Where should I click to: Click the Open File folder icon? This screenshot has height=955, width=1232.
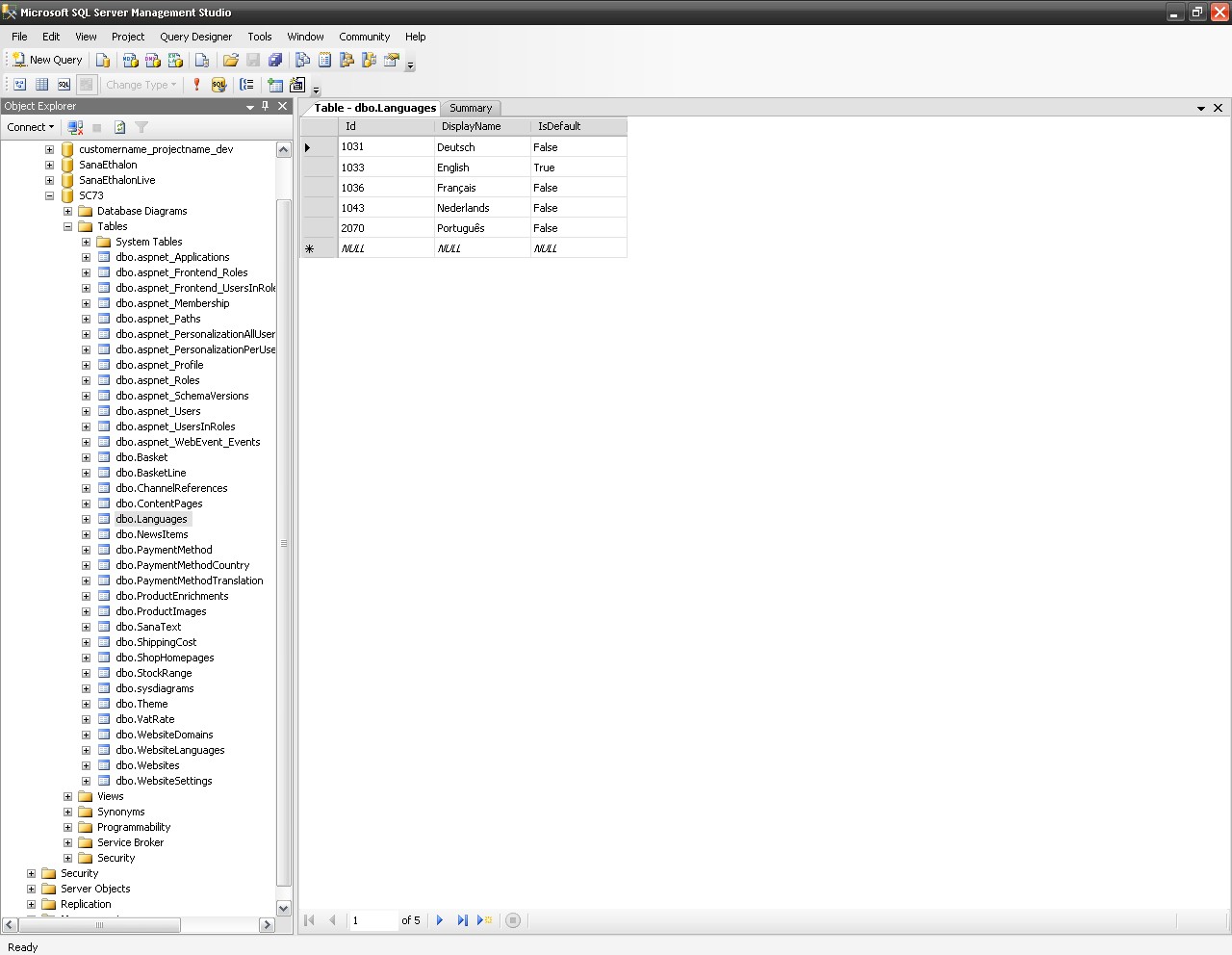231,60
